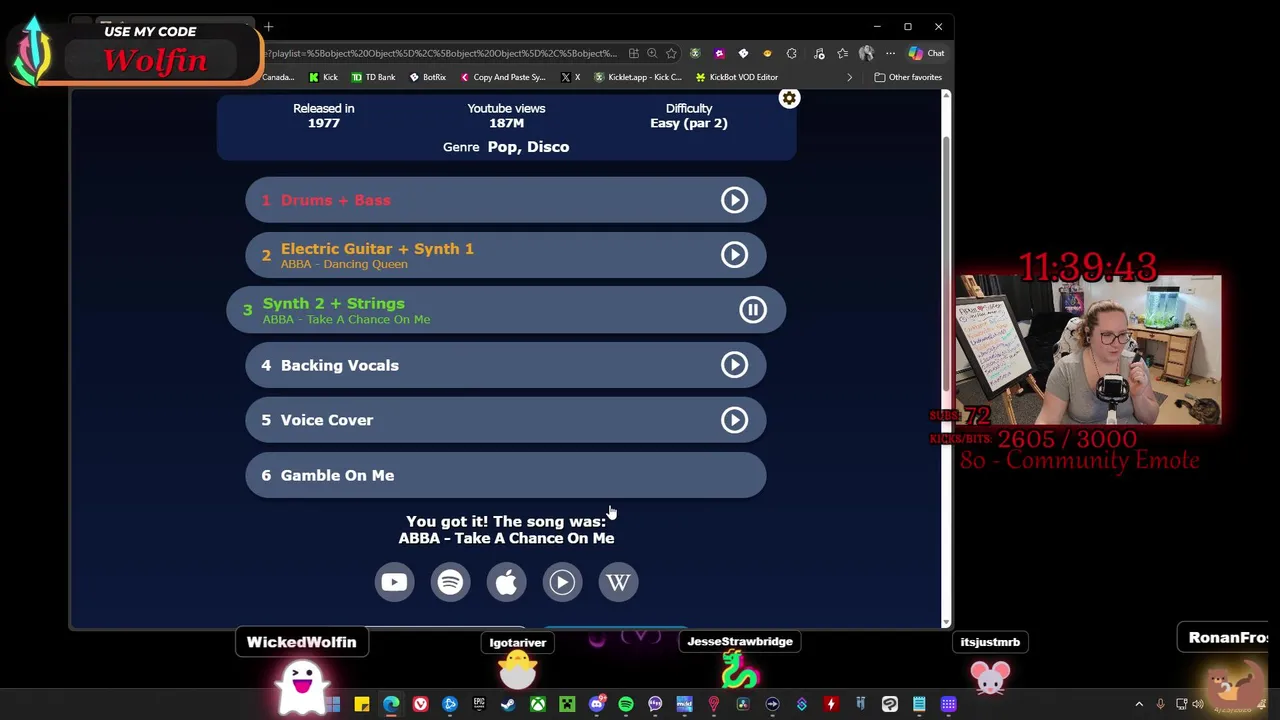The height and width of the screenshot is (720, 1280).
Task: Open the Other favorites folder
Action: point(908,77)
